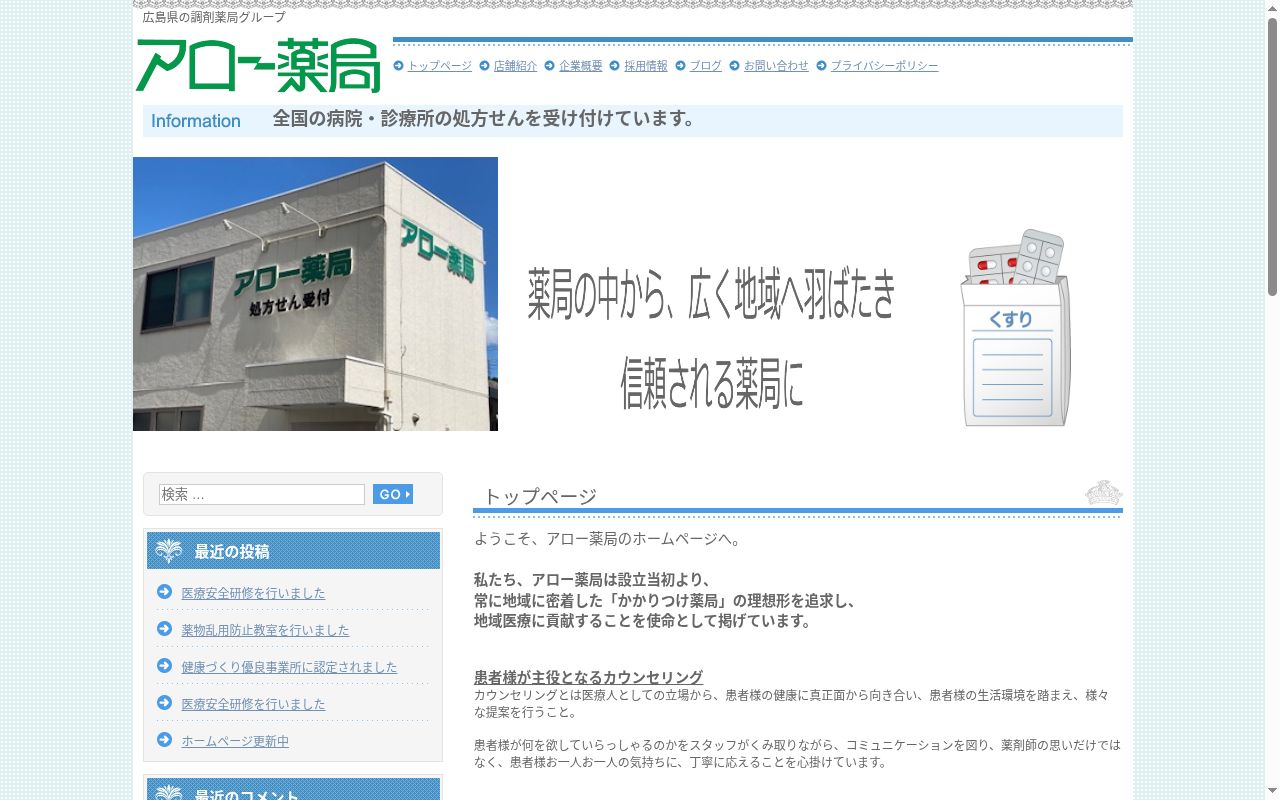Viewport: 1280px width, 800px height.
Task: Click bullet icon beside 薬物乱用防止教室を行いました
Action: [165, 629]
